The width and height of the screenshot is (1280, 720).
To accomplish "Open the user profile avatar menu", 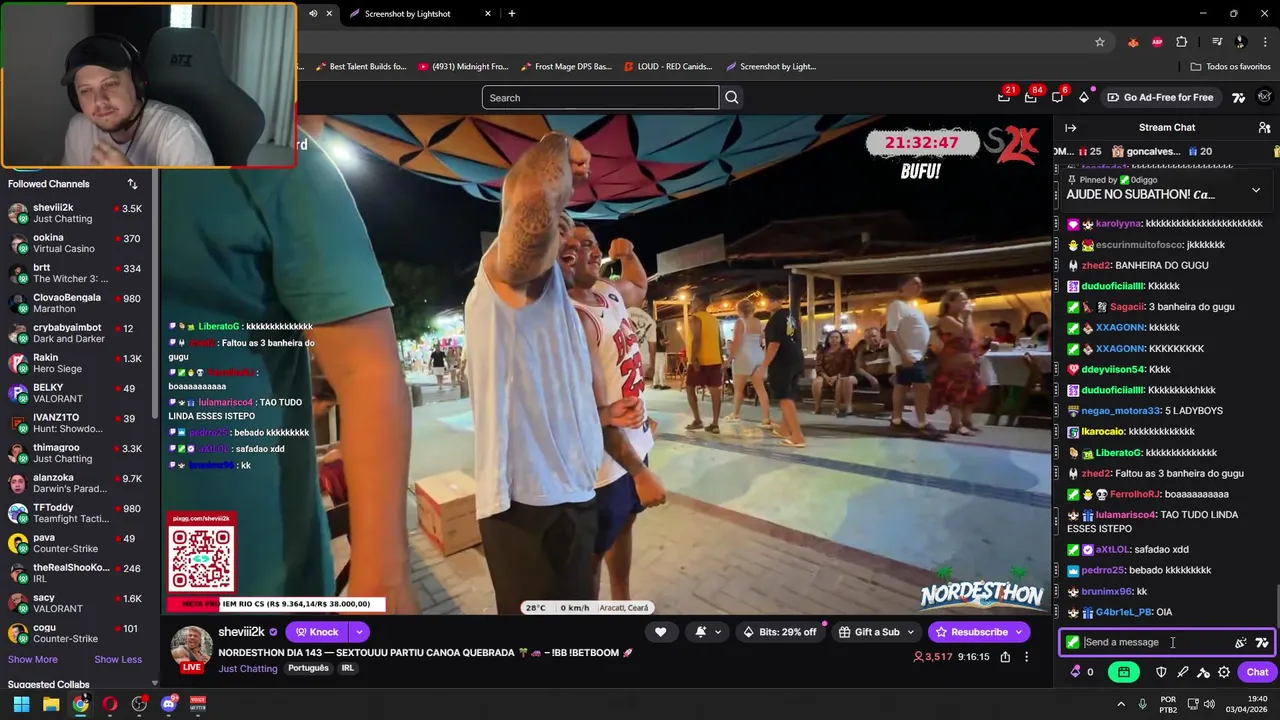I will [x=1264, y=97].
